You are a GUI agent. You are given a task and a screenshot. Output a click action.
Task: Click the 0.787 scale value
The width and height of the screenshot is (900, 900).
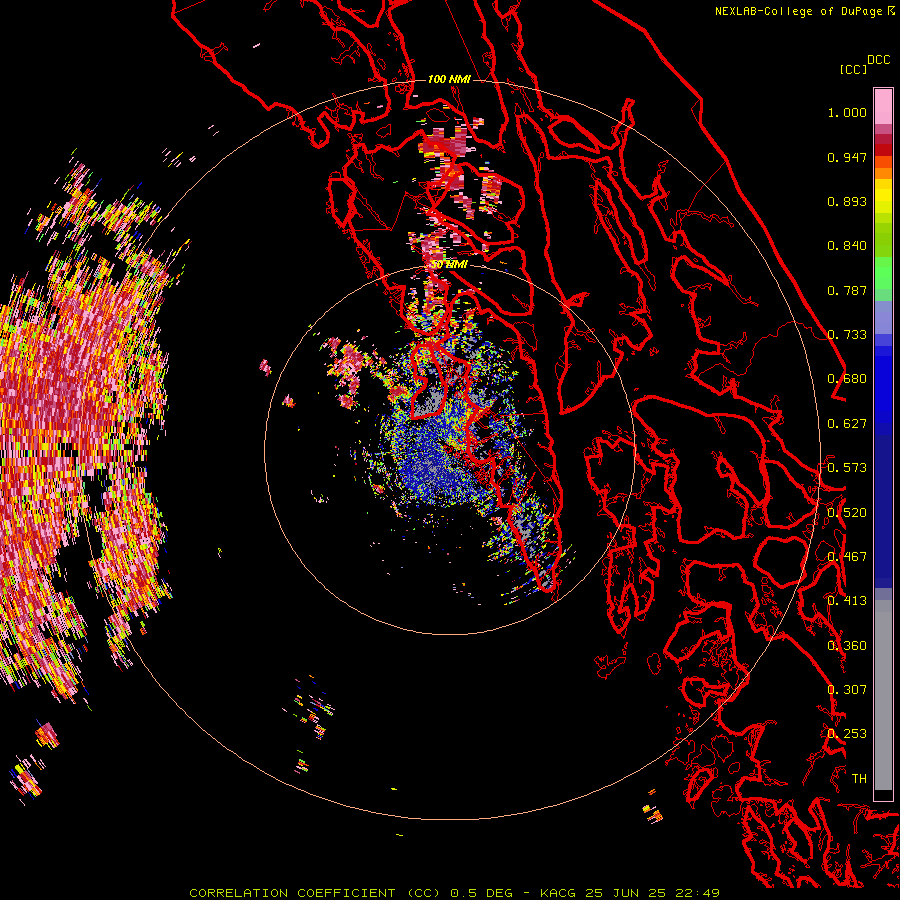coord(847,290)
